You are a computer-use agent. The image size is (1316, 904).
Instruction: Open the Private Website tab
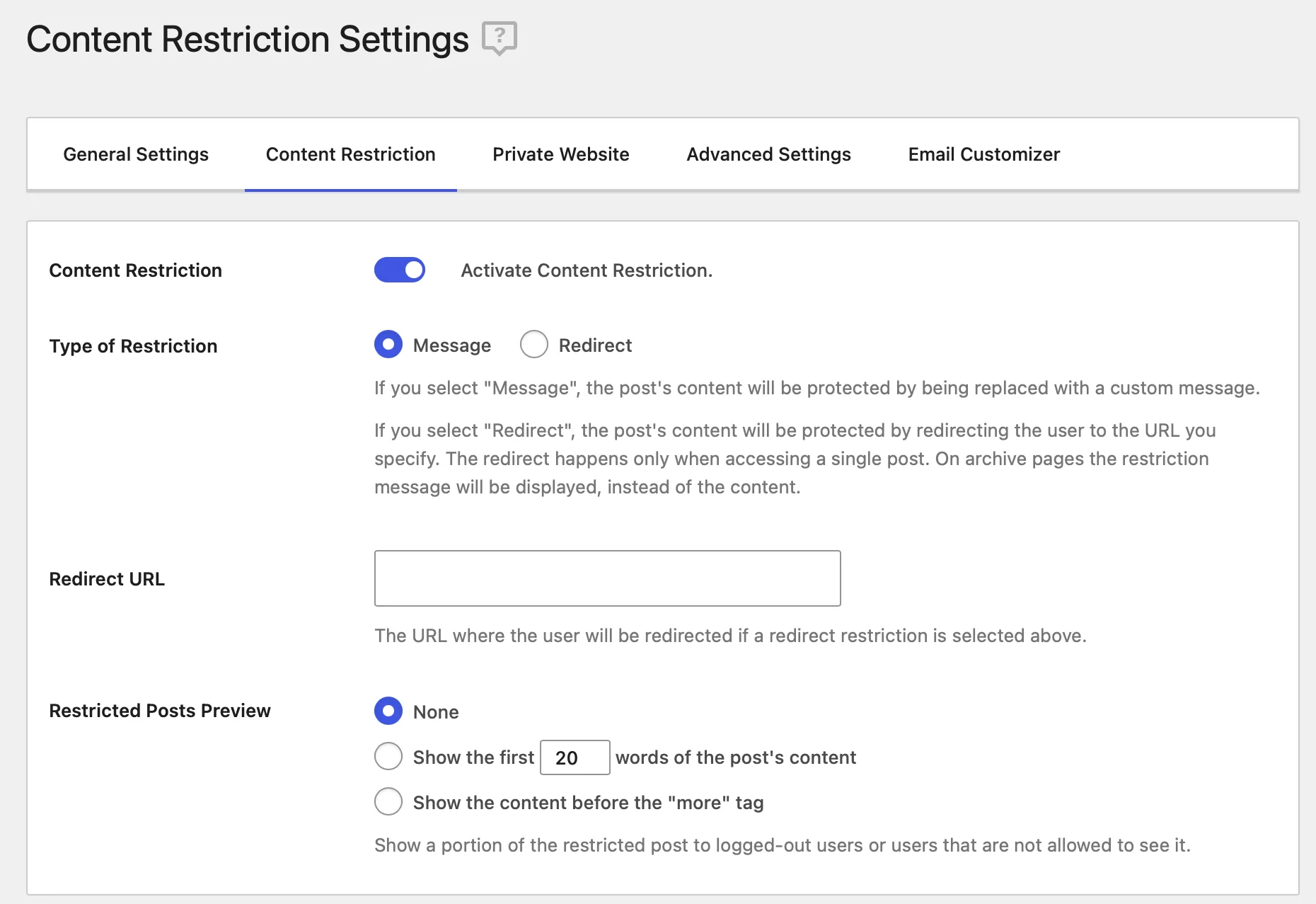tap(560, 154)
